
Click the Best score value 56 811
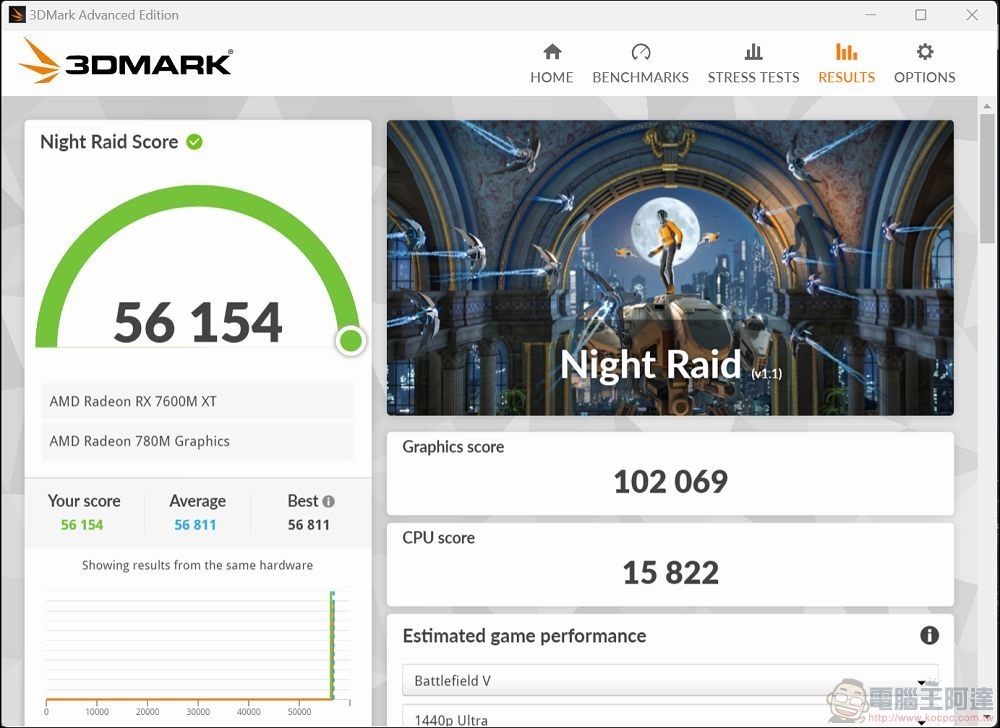pos(309,525)
